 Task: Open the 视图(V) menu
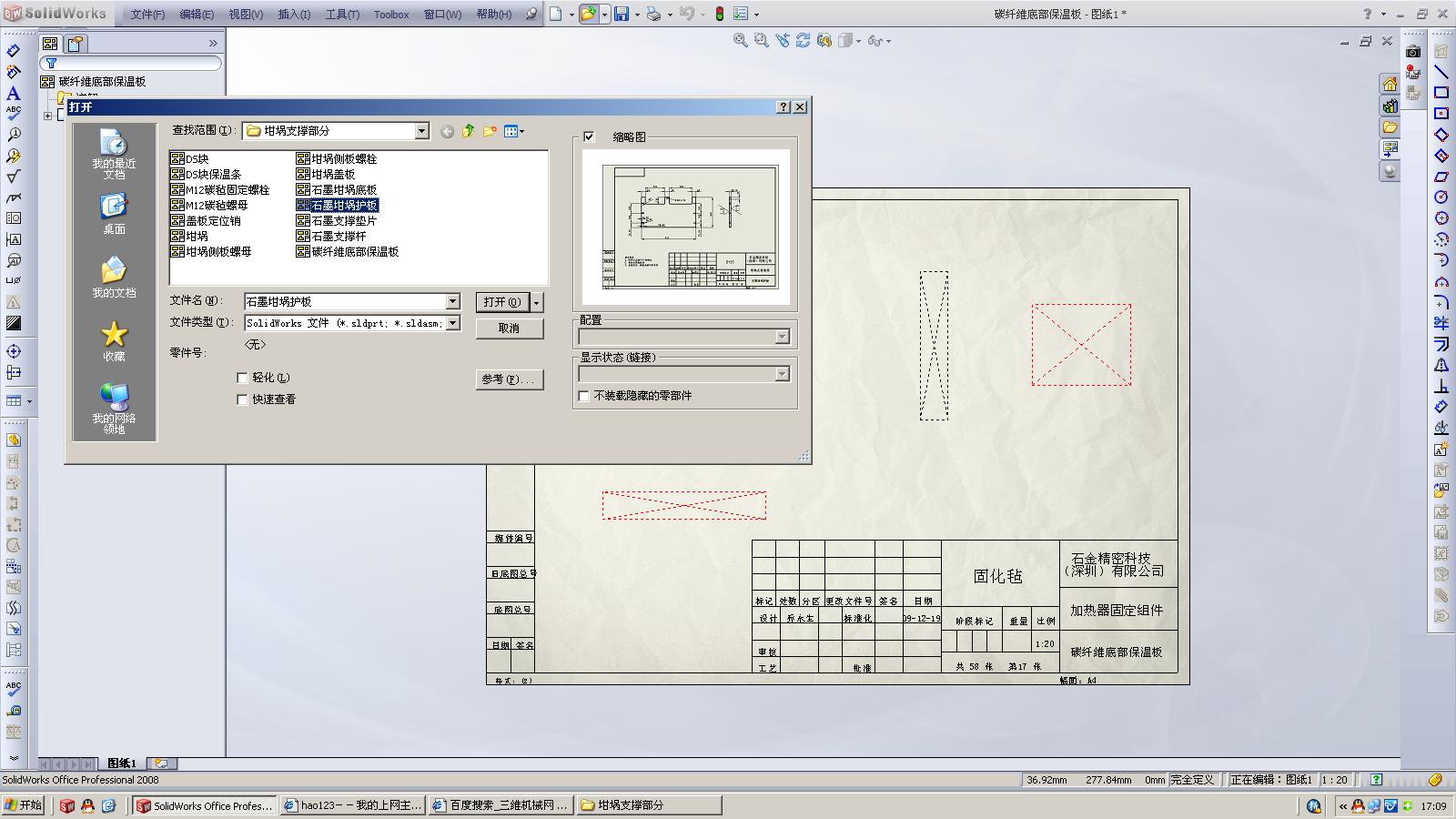pos(246,15)
